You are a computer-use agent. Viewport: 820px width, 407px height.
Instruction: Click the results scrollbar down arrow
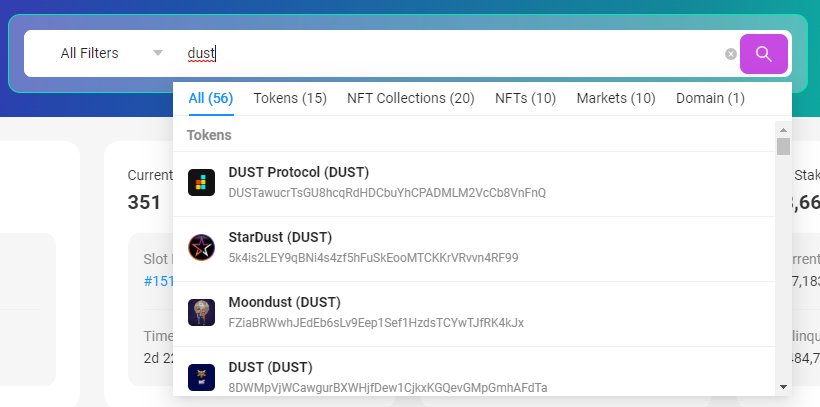[x=783, y=386]
